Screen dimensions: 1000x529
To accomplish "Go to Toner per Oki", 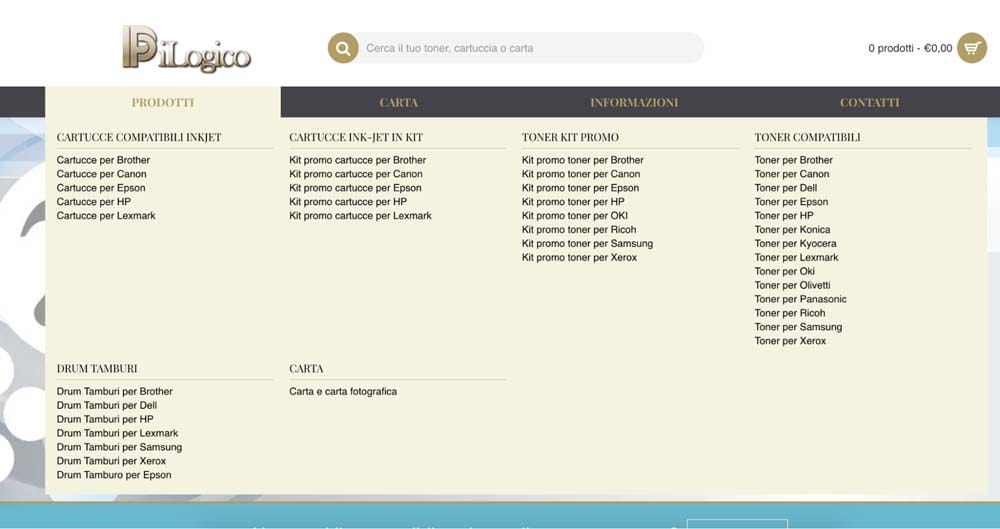I will pyautogui.click(x=784, y=271).
